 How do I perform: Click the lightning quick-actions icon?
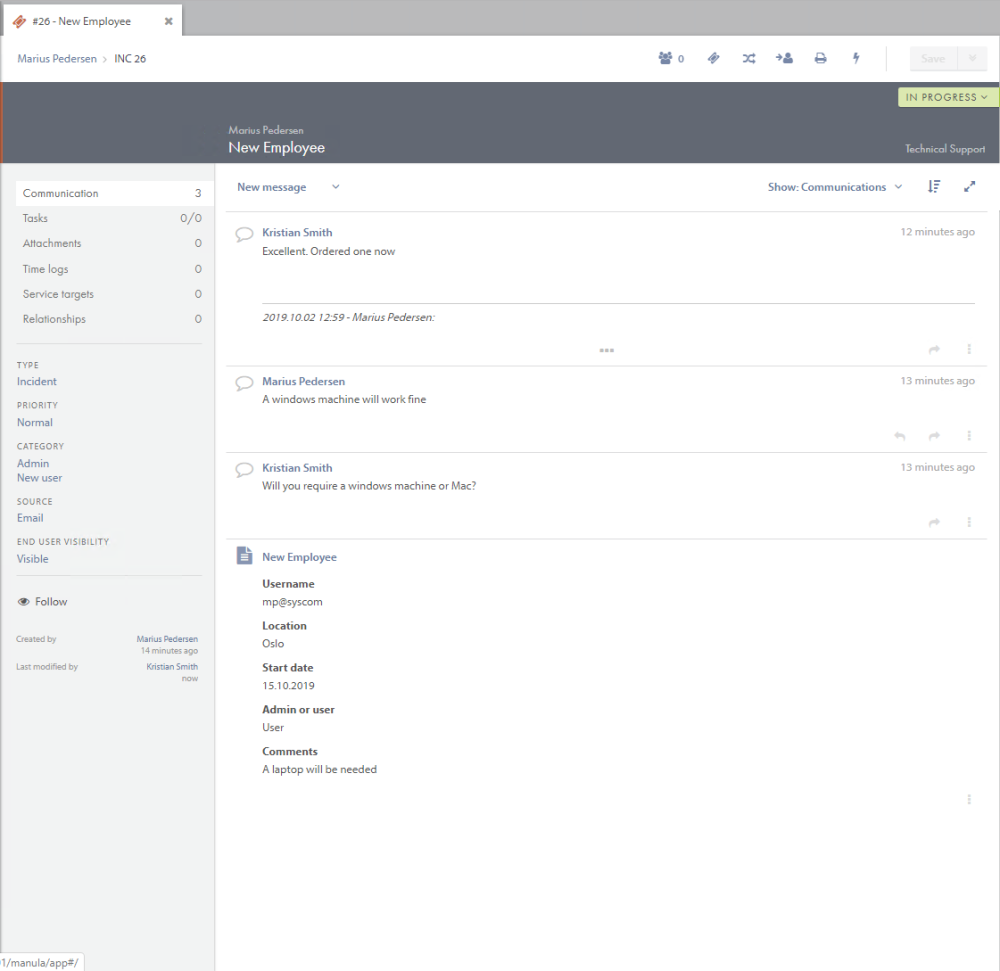[856, 58]
